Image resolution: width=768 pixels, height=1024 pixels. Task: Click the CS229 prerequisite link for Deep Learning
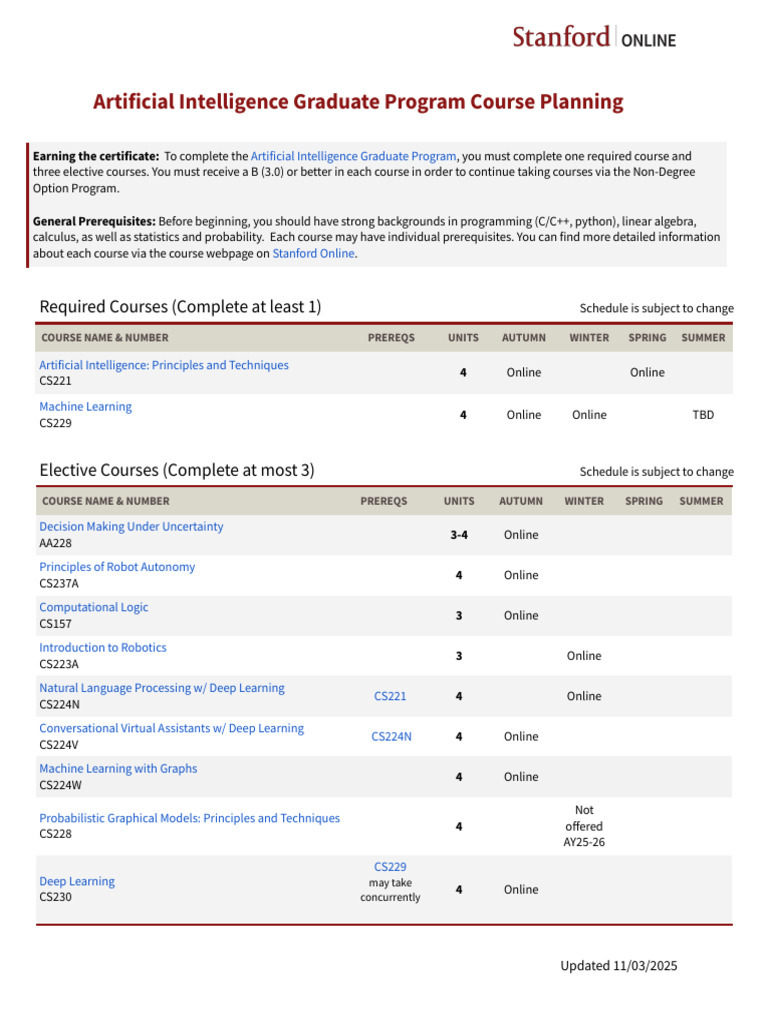point(390,867)
